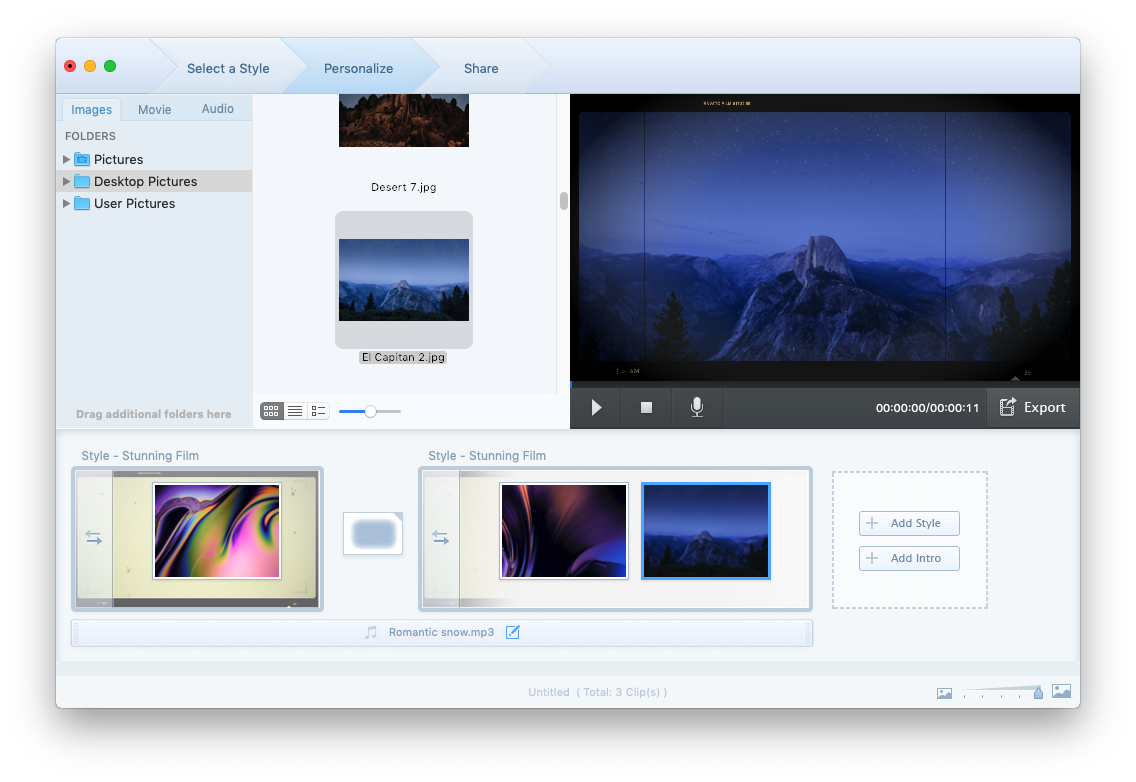Click the small thumbnail size icon at bottom right
The height and width of the screenshot is (782, 1136).
point(944,693)
